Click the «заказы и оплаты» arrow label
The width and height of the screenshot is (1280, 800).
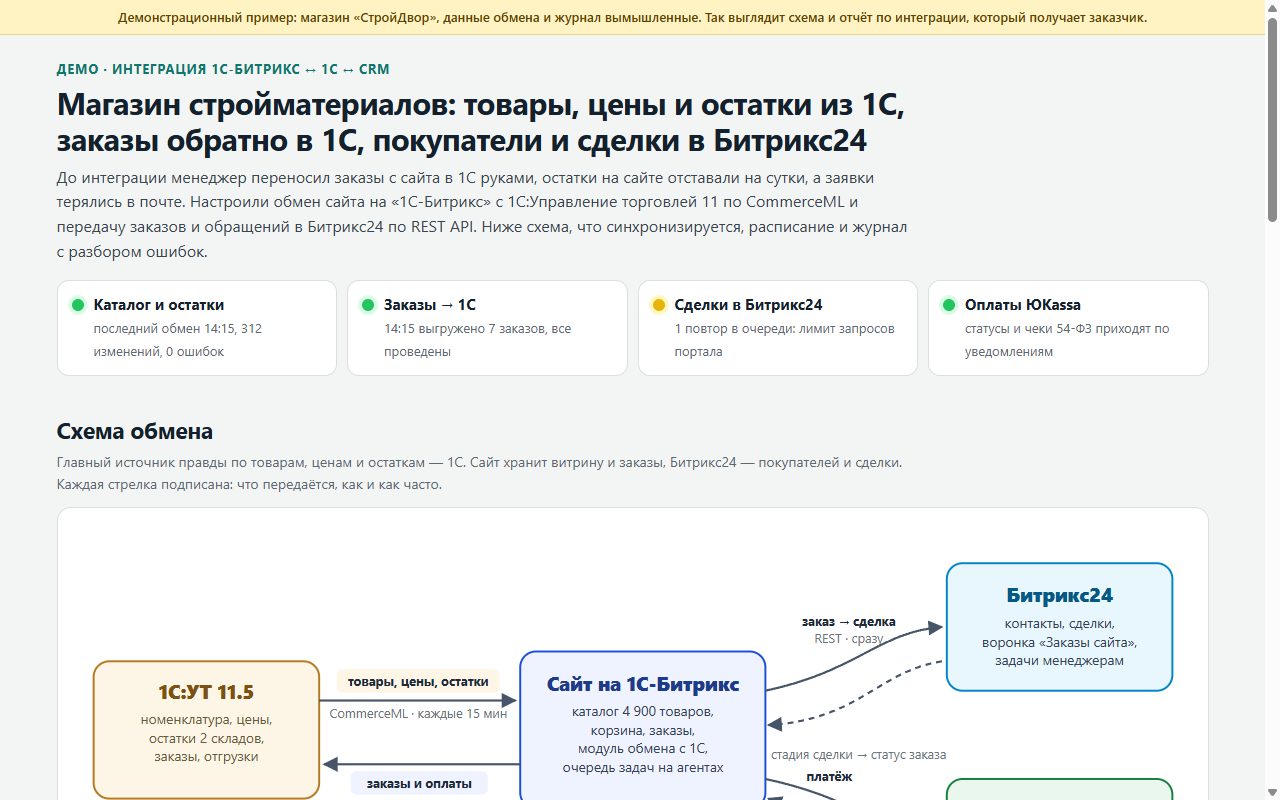click(x=418, y=783)
